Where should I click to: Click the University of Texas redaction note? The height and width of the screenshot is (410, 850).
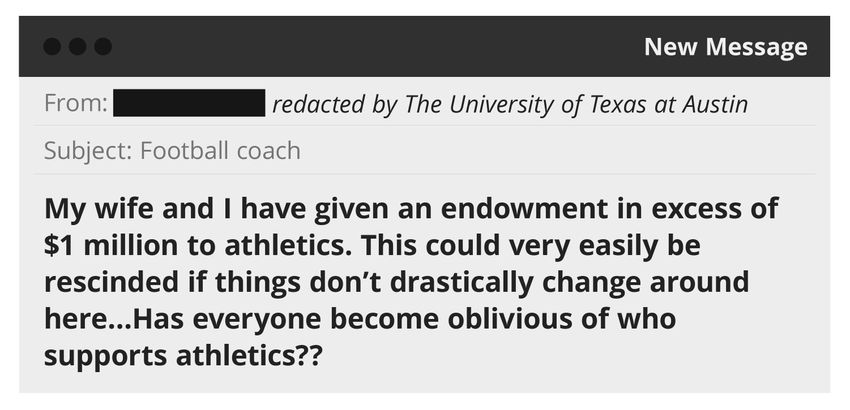click(x=510, y=104)
